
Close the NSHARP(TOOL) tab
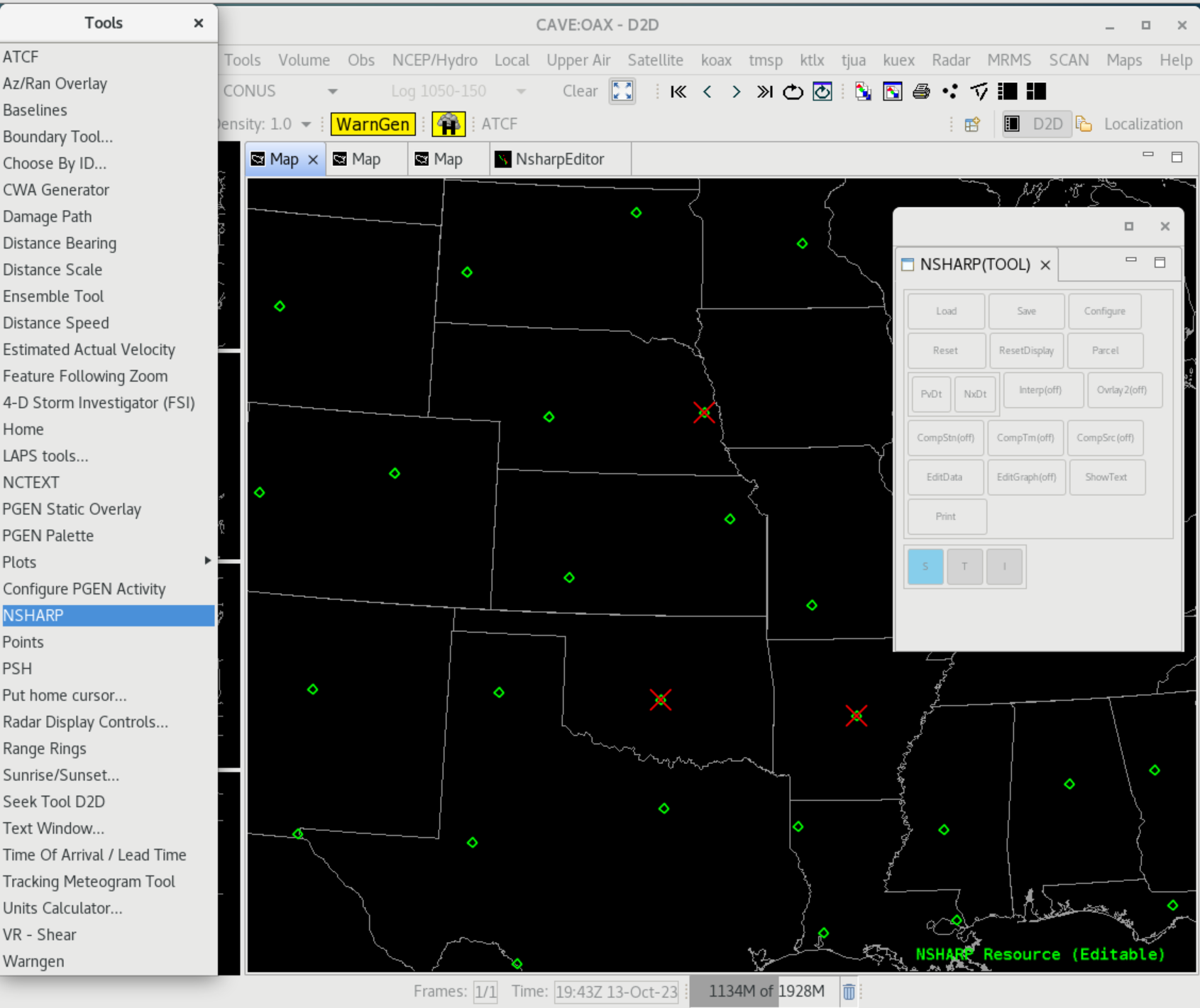[x=1045, y=265]
